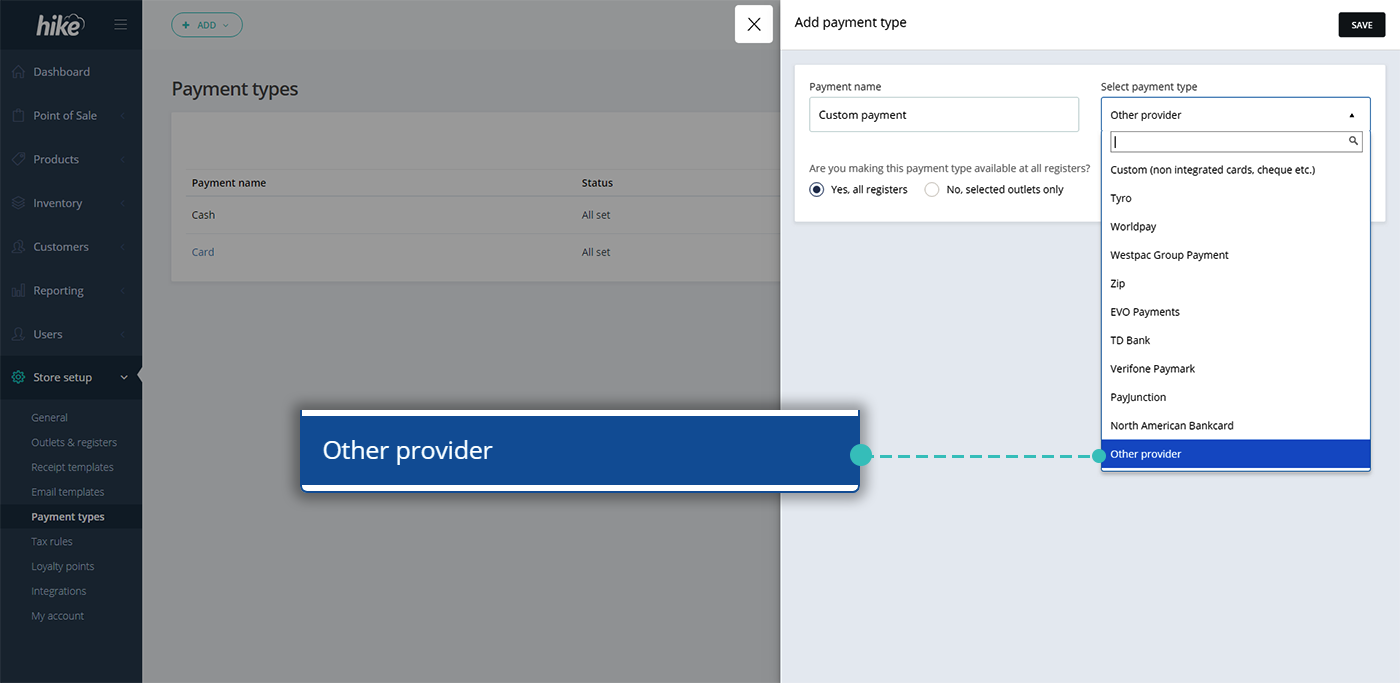Viewport: 1400px width, 683px height.
Task: Toggle the hamburger menu icon
Action: pos(121,25)
